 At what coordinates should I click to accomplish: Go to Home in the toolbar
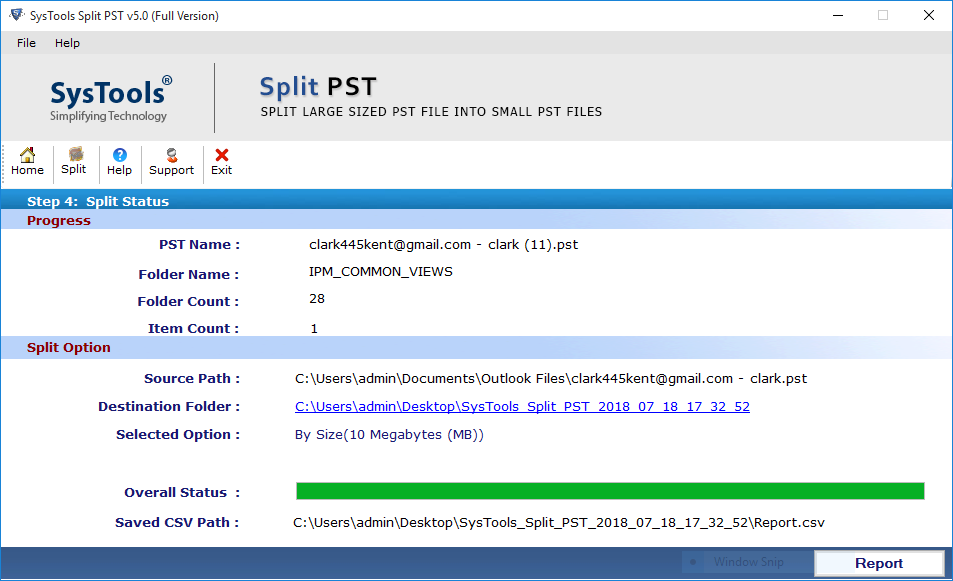27,162
